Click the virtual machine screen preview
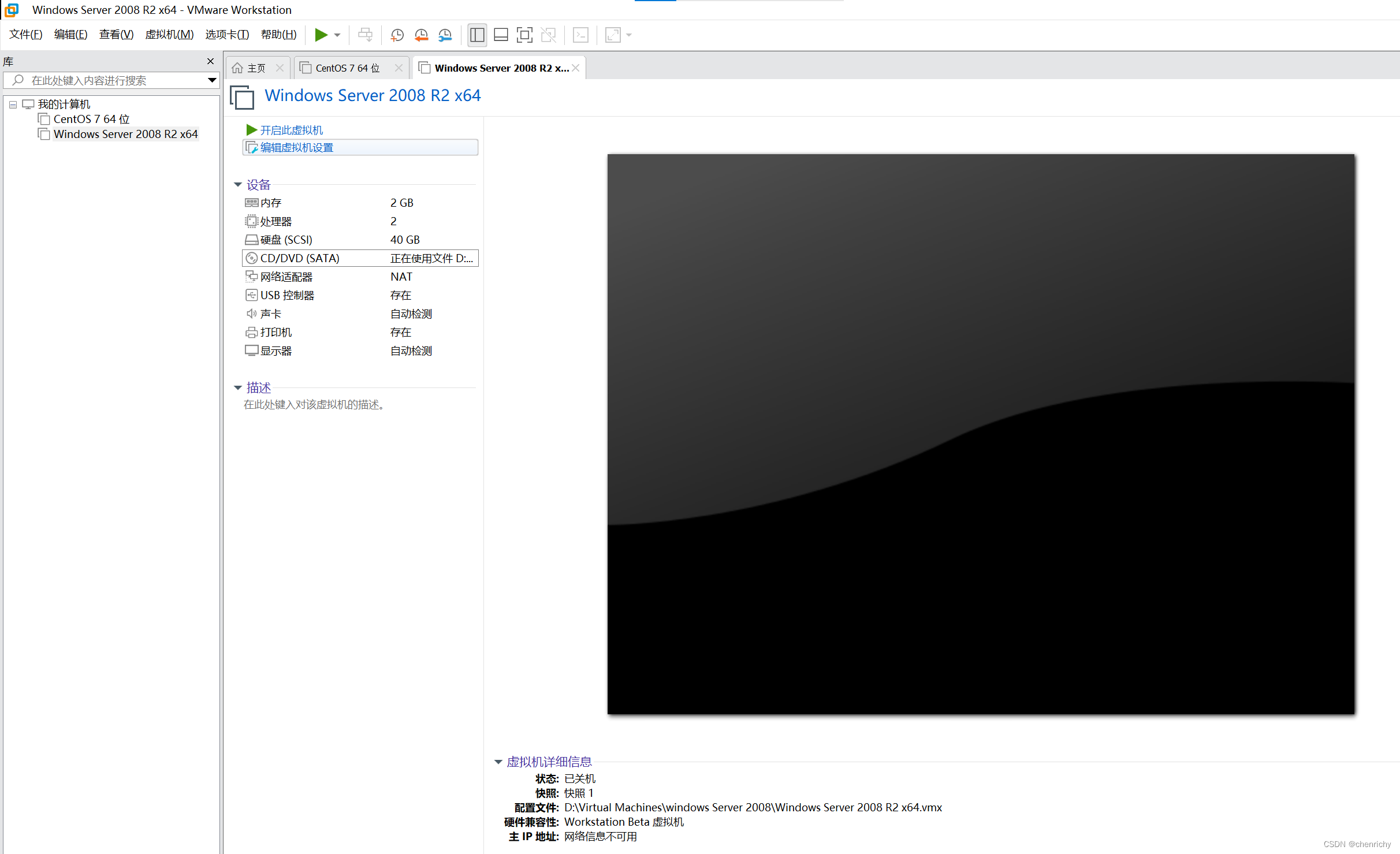 click(981, 434)
